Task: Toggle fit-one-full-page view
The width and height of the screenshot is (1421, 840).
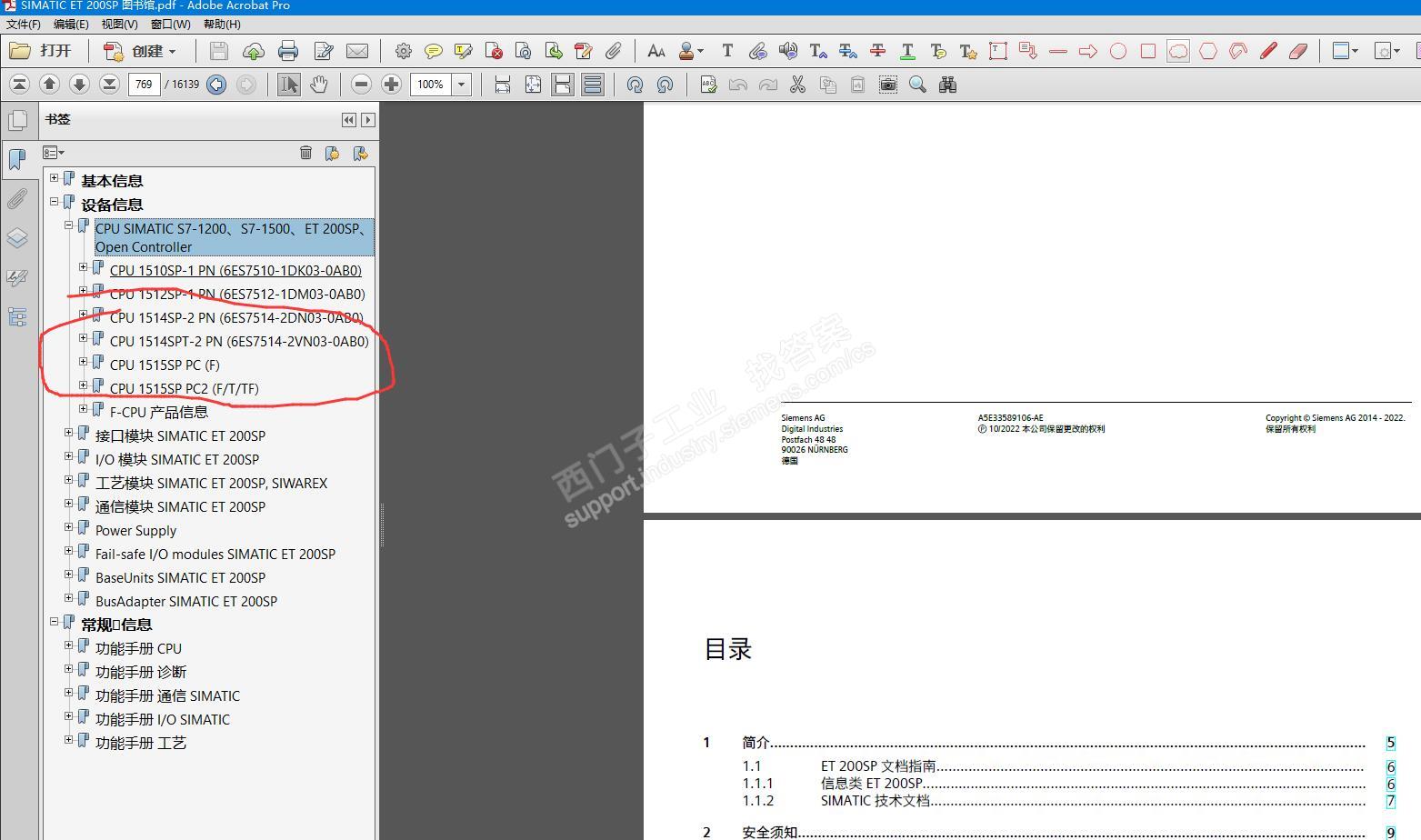Action: pyautogui.click(x=533, y=85)
